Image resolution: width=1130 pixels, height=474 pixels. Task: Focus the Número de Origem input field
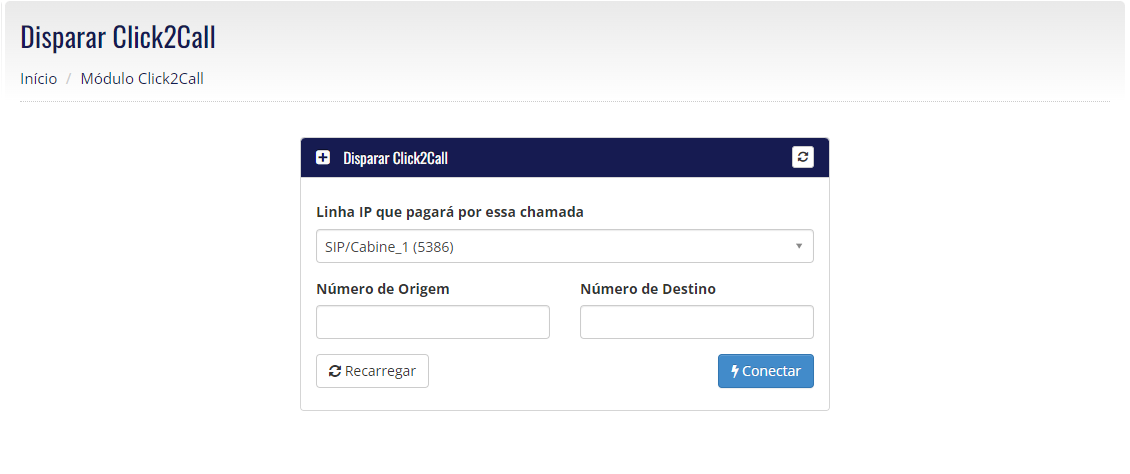tap(432, 322)
